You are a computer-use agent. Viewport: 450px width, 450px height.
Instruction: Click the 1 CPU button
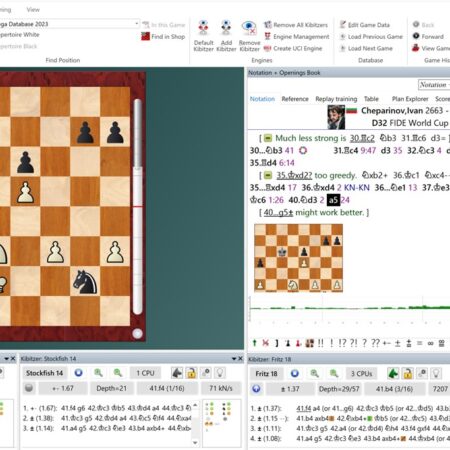tap(145, 373)
